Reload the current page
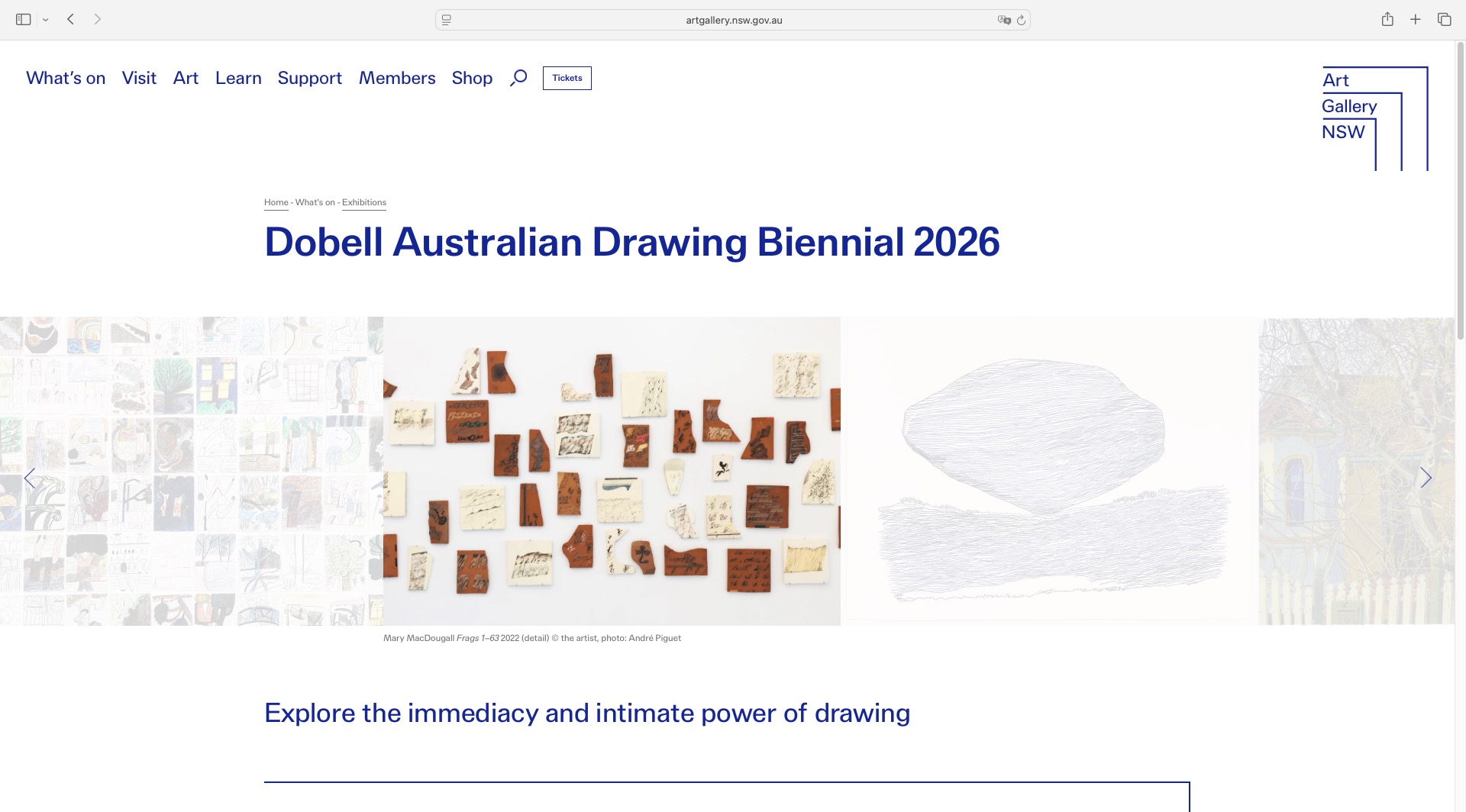Screen dimensions: 1466x812 (x=1021, y=20)
